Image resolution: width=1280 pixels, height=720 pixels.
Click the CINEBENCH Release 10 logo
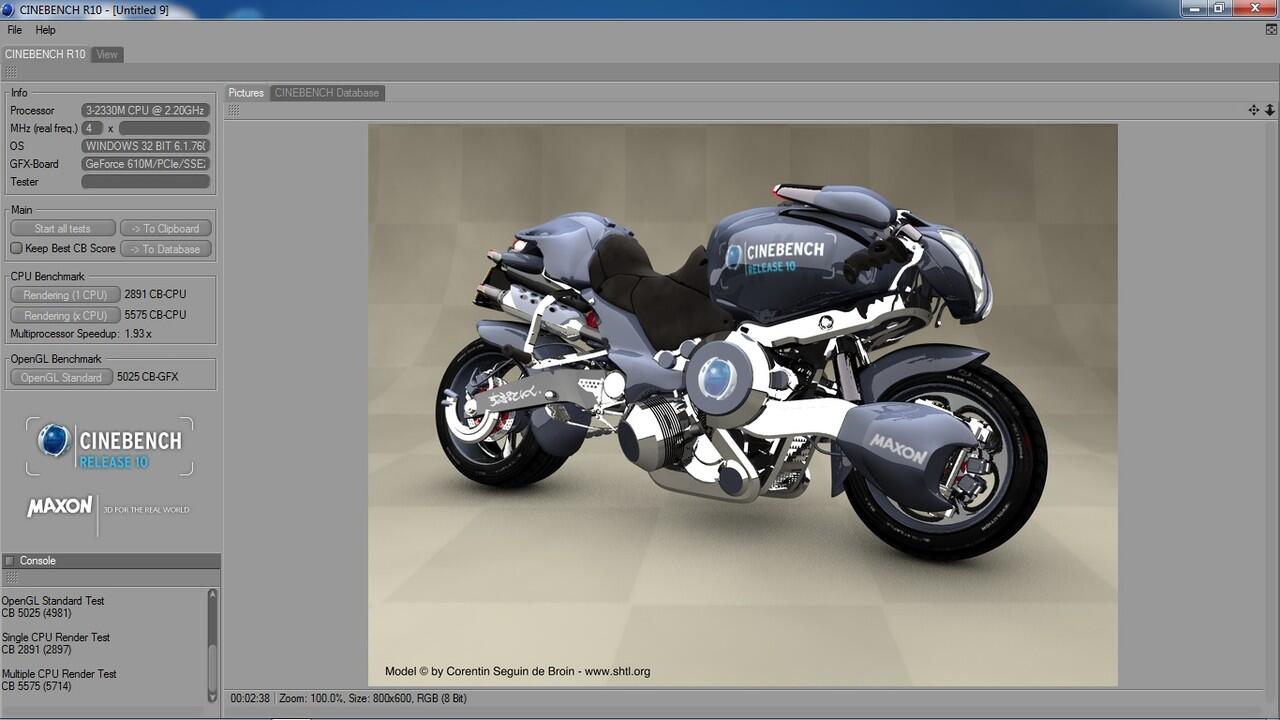coord(109,447)
